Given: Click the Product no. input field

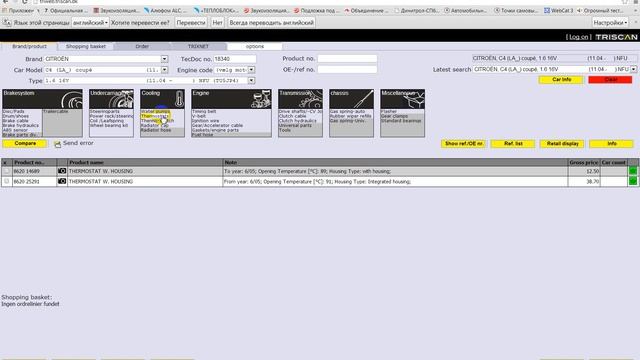Looking at the screenshot, I should point(347,59).
